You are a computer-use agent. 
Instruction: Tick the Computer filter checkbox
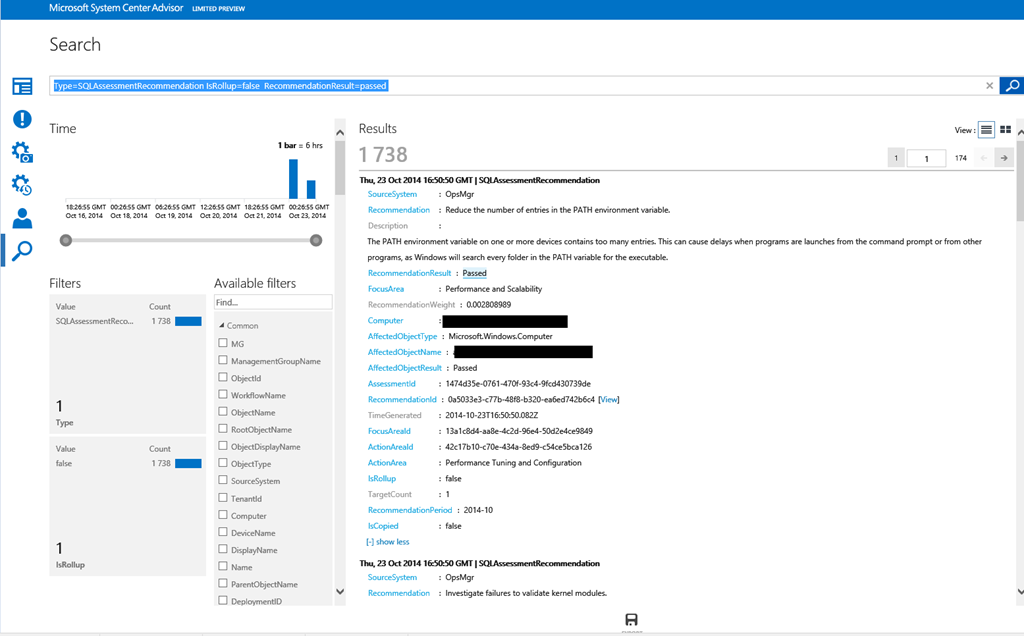223,516
